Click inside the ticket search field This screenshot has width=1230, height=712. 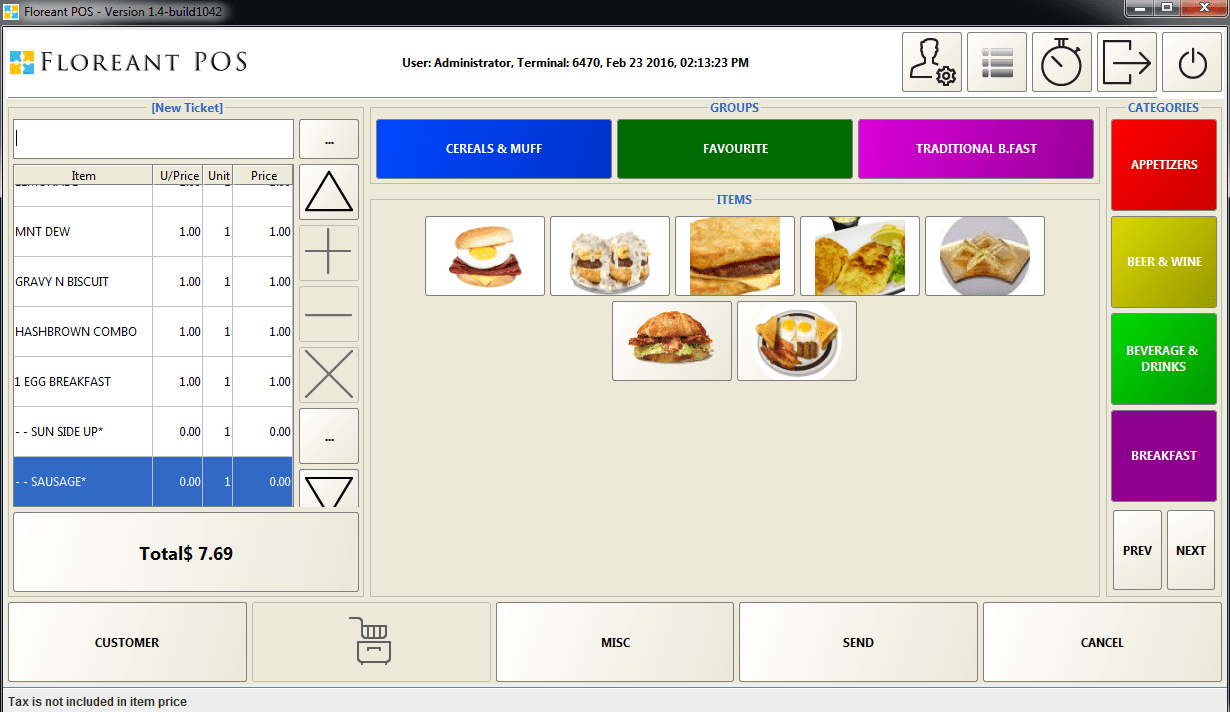(152, 138)
